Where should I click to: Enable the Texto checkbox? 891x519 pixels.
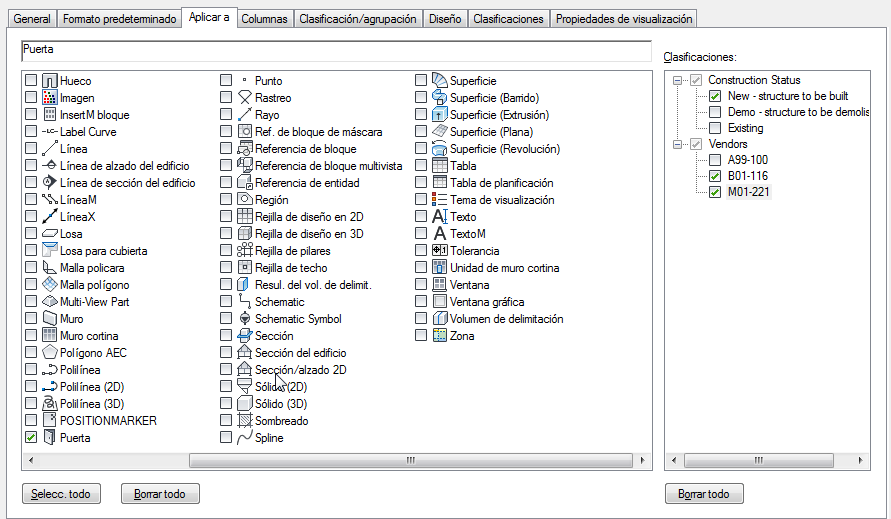point(421,217)
